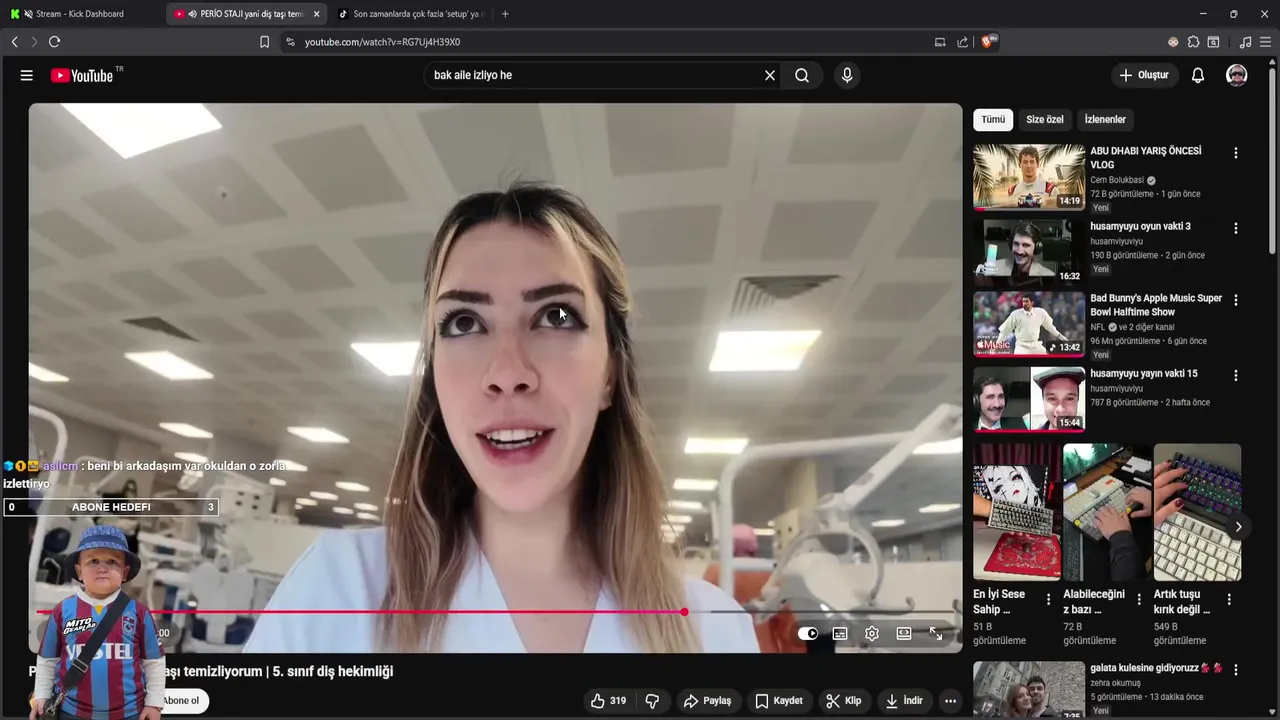
Task: Select the Size özel filter chip
Action: (x=1045, y=119)
